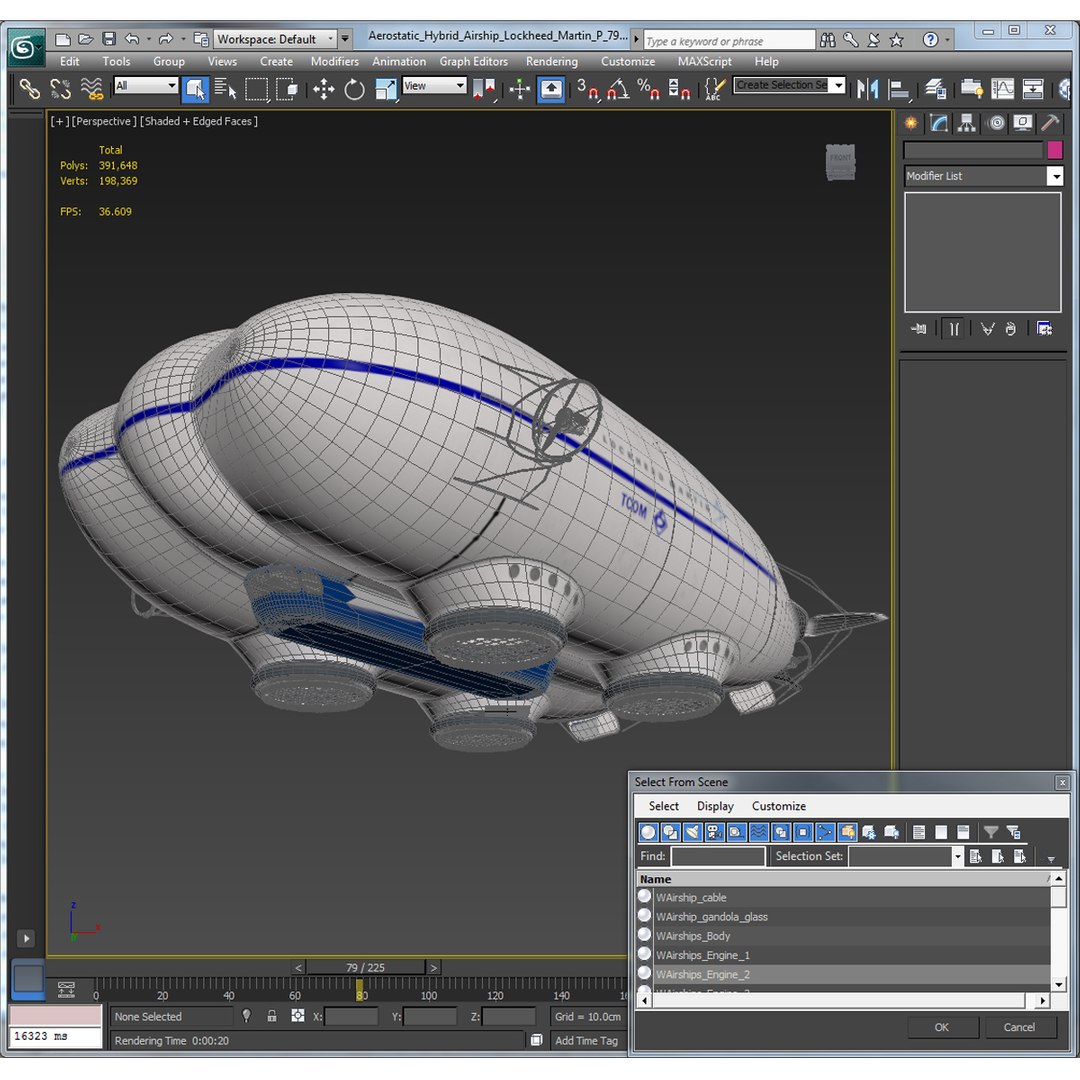
Task: Toggle the Percent Snap button
Action: [x=648, y=89]
